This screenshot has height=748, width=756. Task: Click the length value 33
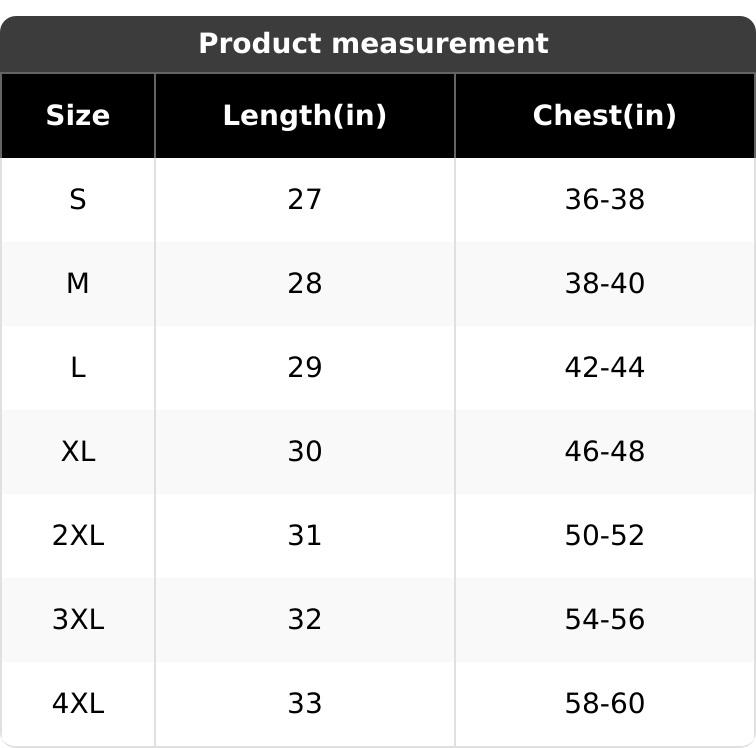(x=304, y=704)
